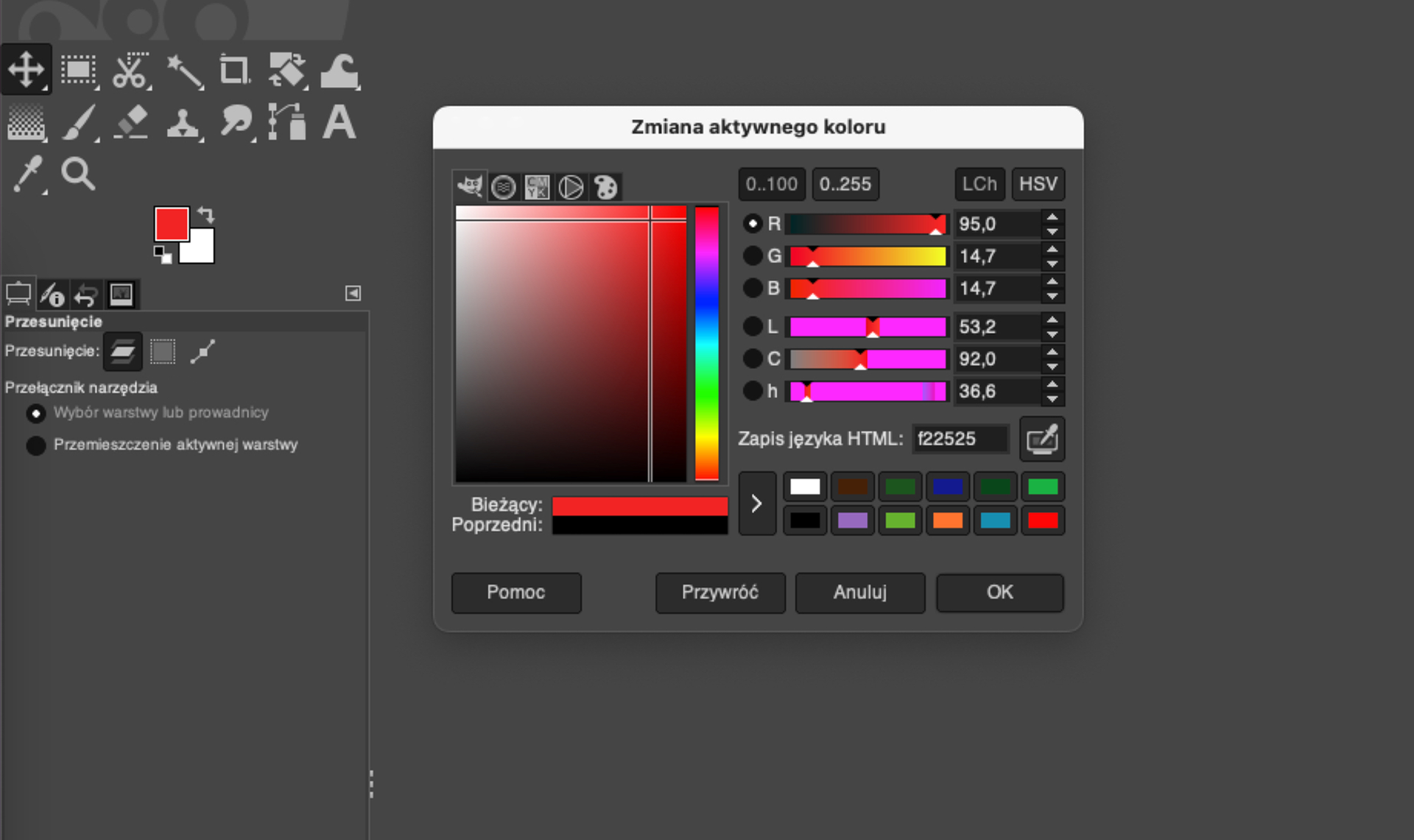
Task: Increase the R value with stepper
Action: click(1052, 217)
